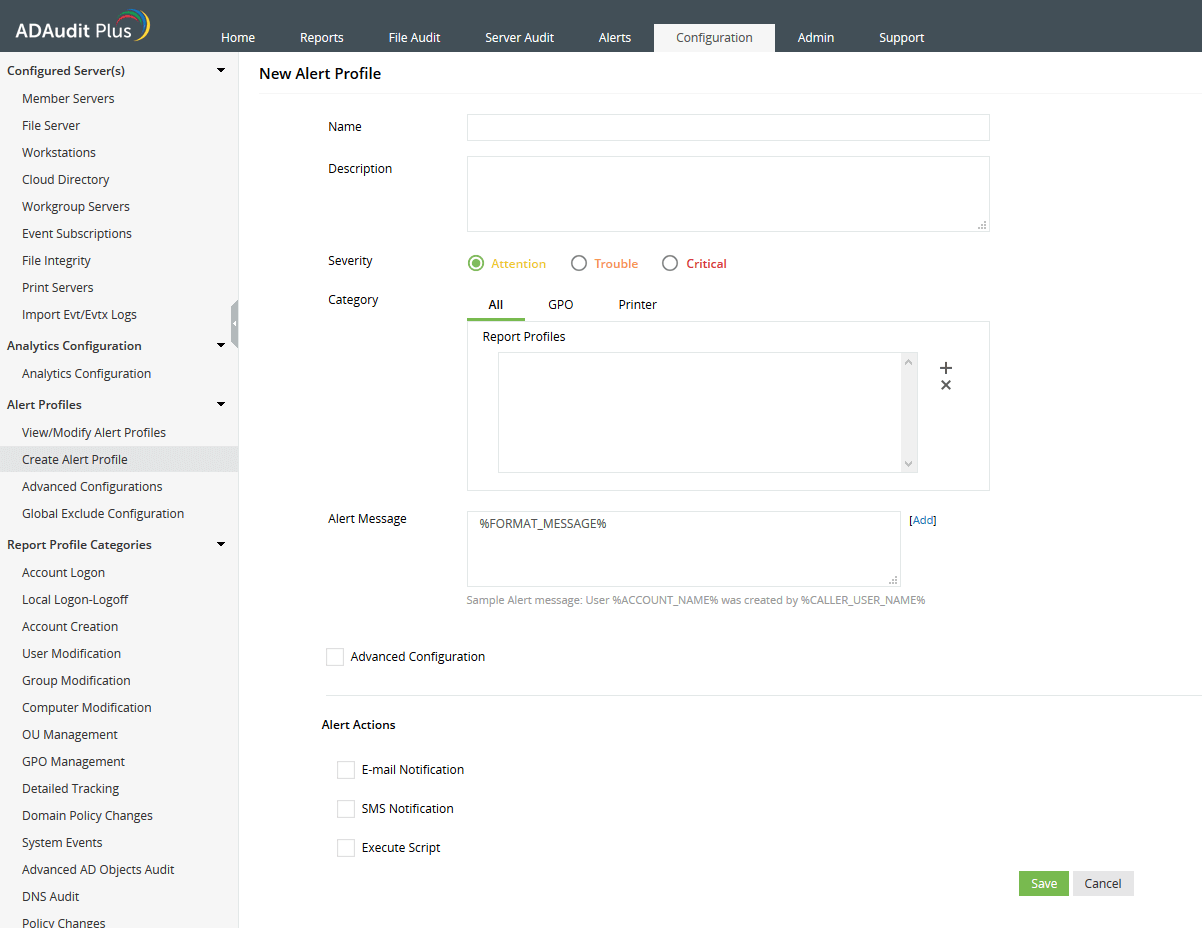Open Workstations in sidebar
1202x939 pixels.
[59, 153]
